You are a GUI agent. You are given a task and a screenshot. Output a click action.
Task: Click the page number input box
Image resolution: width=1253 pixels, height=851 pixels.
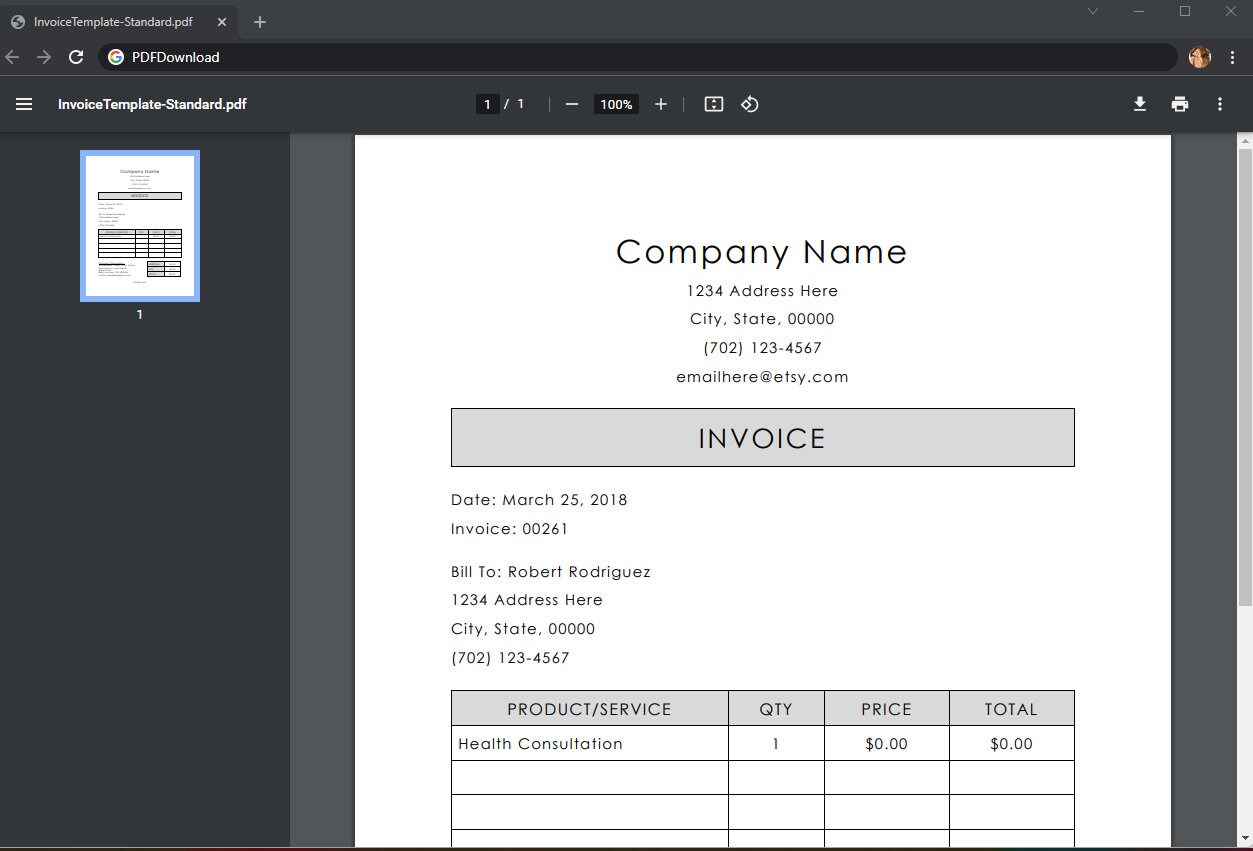coord(487,104)
